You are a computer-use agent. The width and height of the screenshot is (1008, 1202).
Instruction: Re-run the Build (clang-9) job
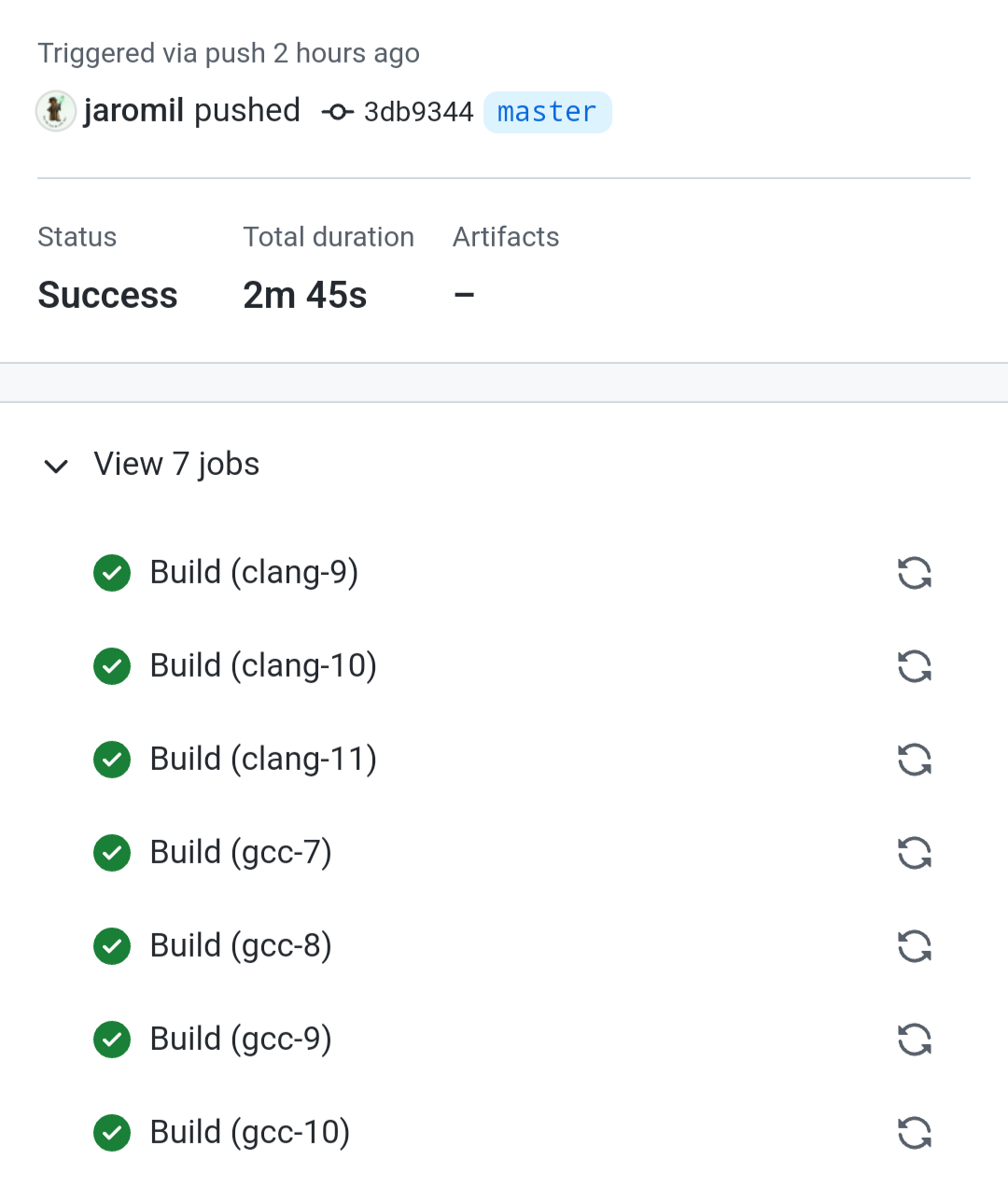tap(914, 573)
